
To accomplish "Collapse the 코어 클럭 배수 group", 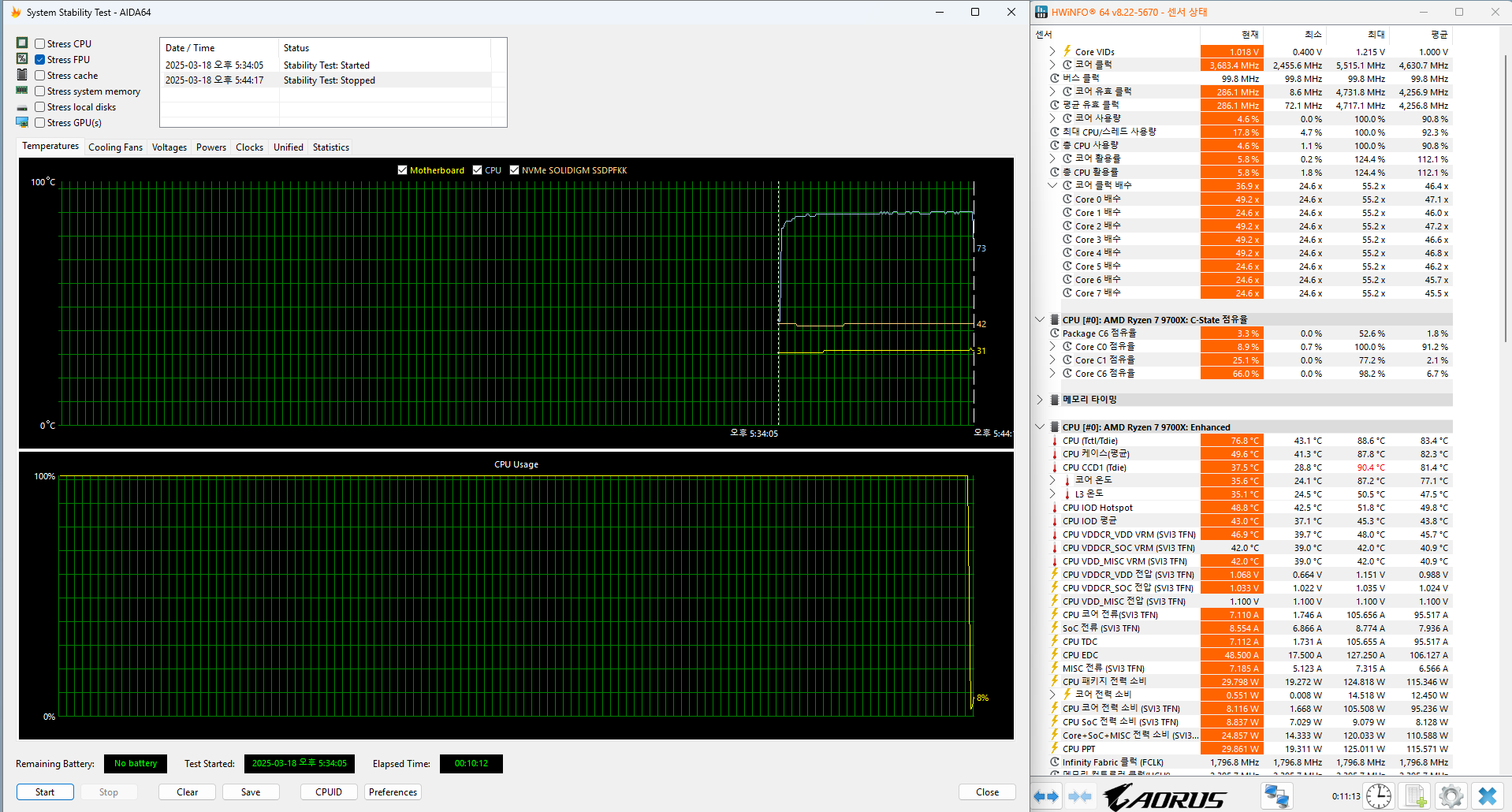I will (1052, 185).
